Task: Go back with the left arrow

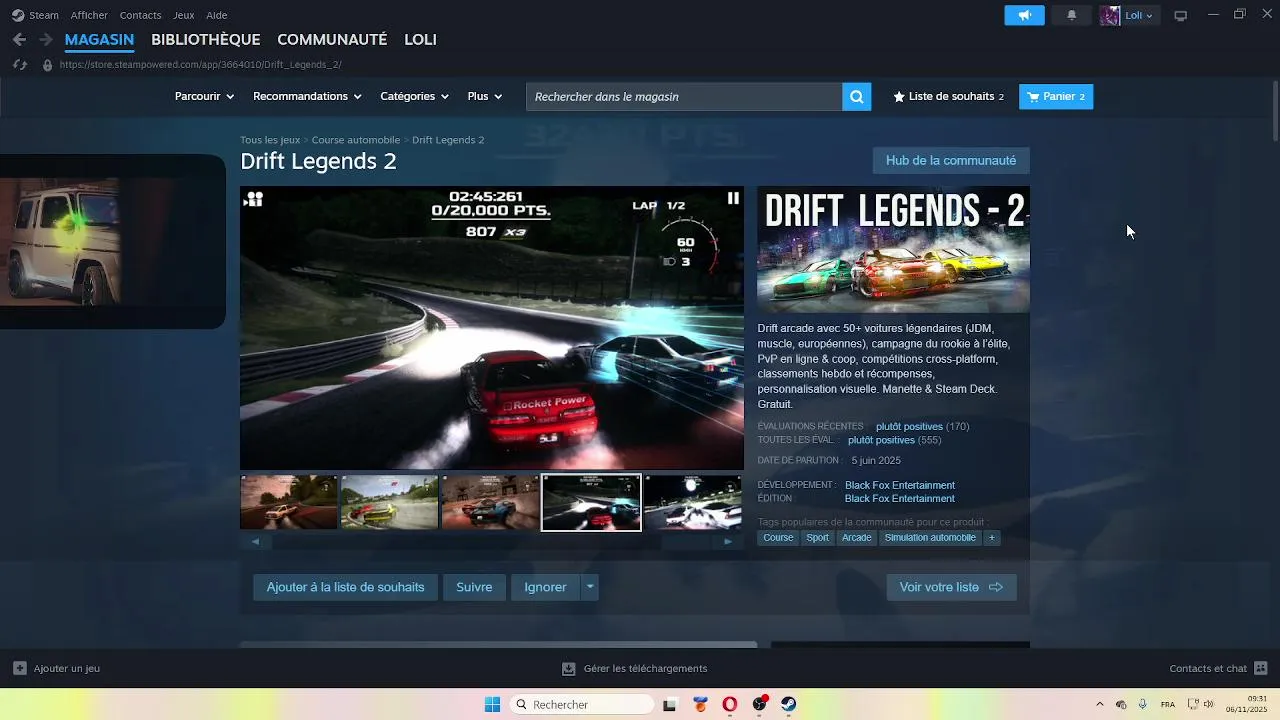Action: [19, 39]
